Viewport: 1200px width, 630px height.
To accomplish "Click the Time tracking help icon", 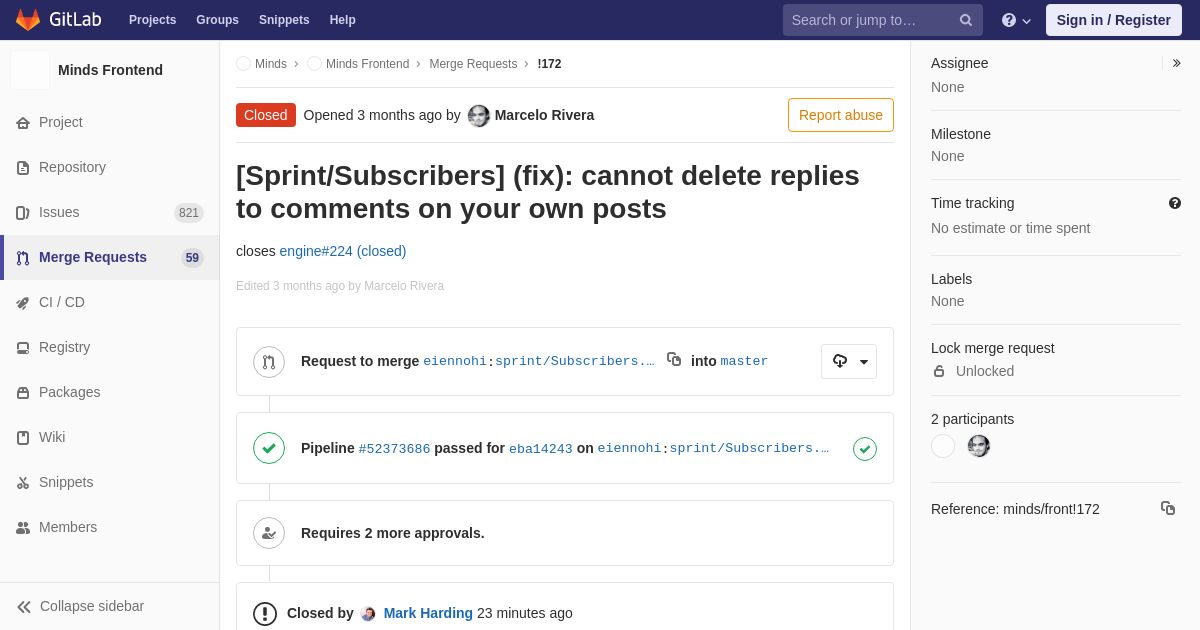I will click(x=1175, y=203).
